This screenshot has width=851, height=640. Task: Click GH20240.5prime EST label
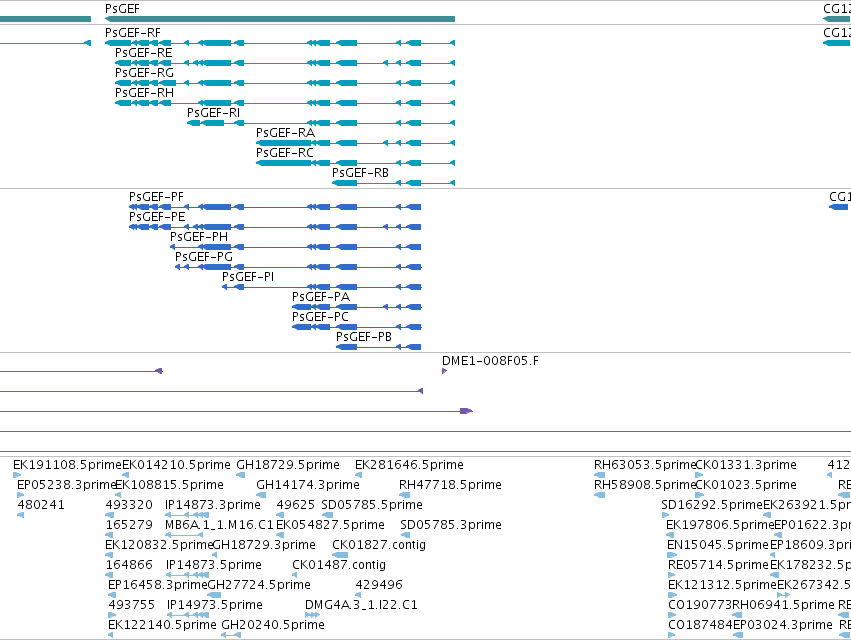[x=273, y=625]
